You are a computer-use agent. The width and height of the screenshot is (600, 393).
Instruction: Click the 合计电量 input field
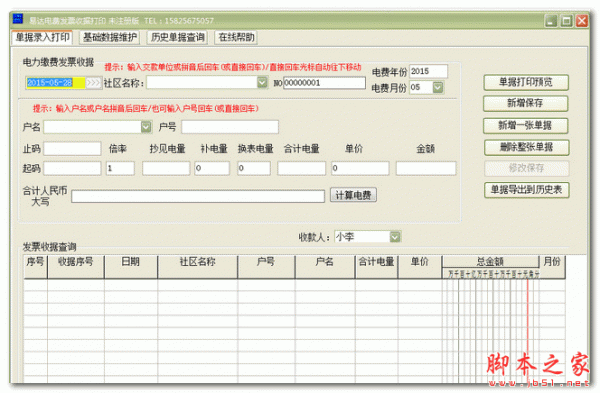point(302,168)
